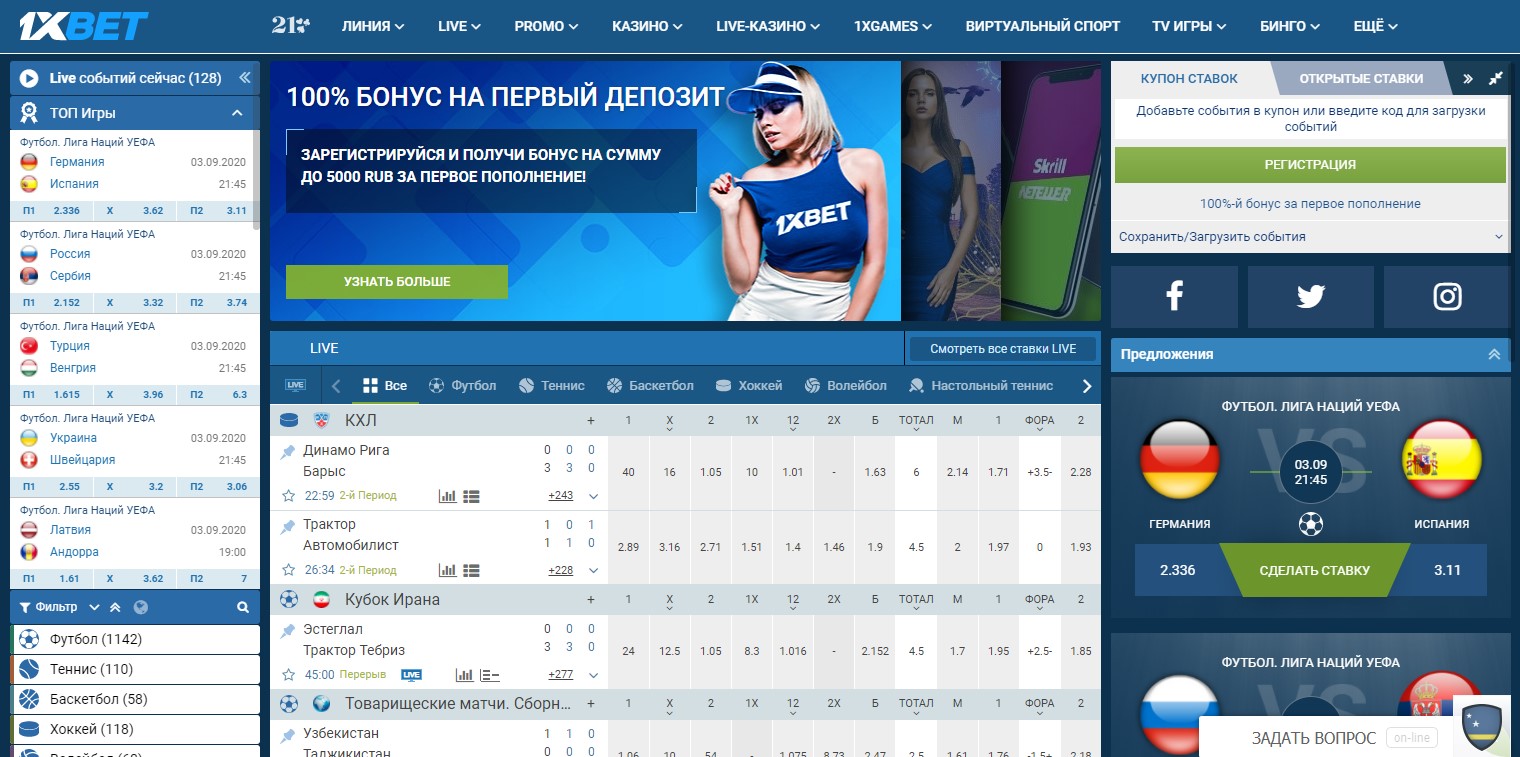Click Смотреть все ставки LIVE

(1003, 349)
